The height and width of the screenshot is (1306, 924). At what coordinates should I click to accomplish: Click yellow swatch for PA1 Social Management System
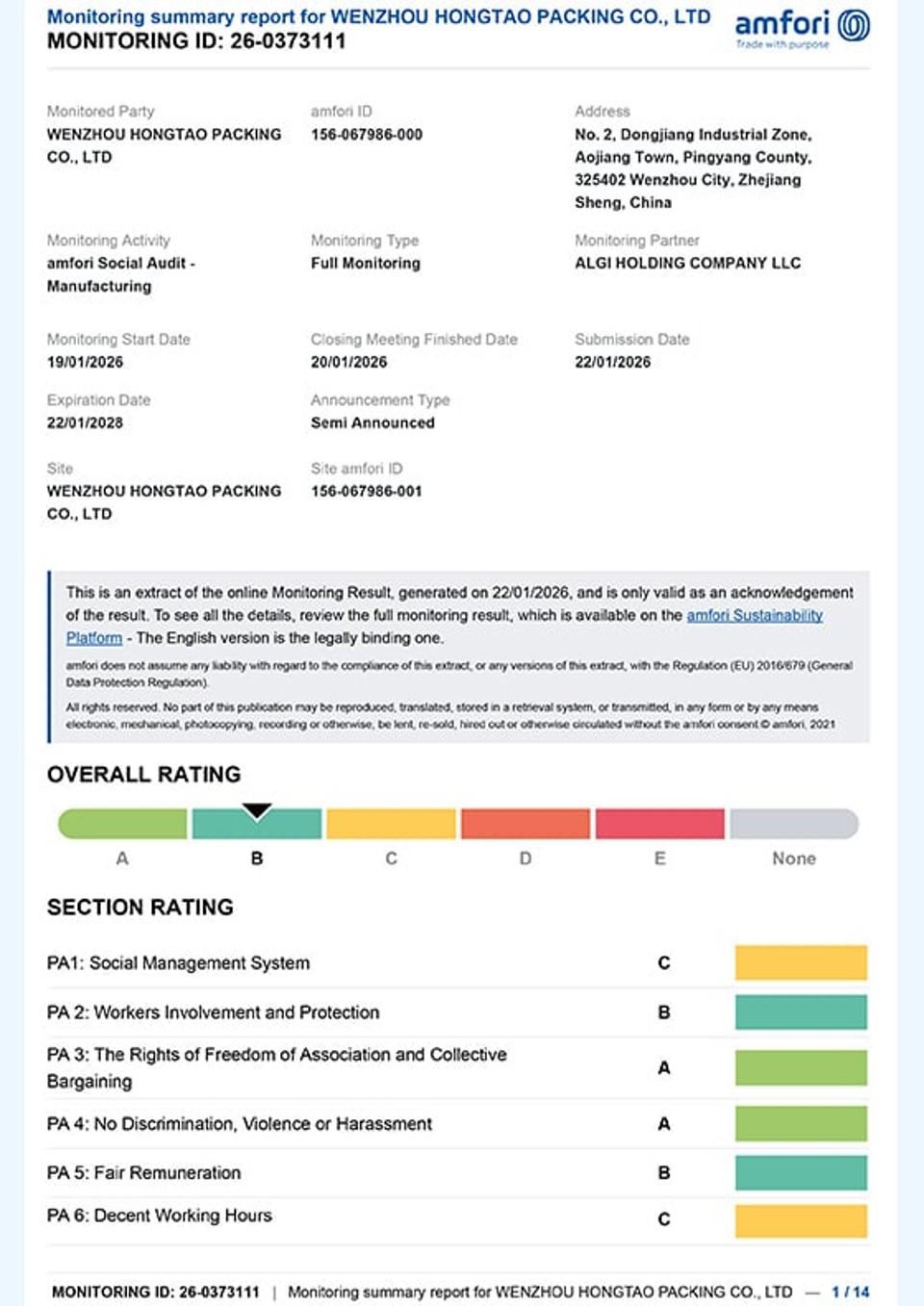pyautogui.click(x=801, y=962)
